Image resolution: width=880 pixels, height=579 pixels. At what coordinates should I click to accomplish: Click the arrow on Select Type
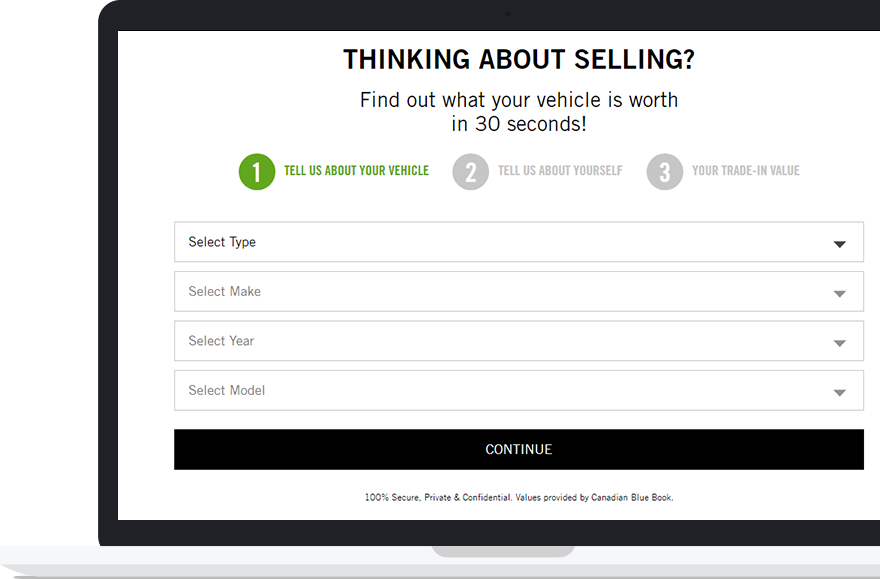coord(840,244)
